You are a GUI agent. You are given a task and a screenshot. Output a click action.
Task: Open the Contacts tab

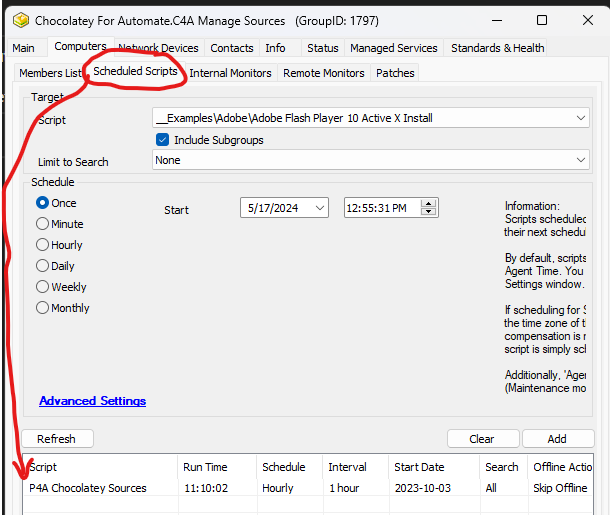coord(232,48)
